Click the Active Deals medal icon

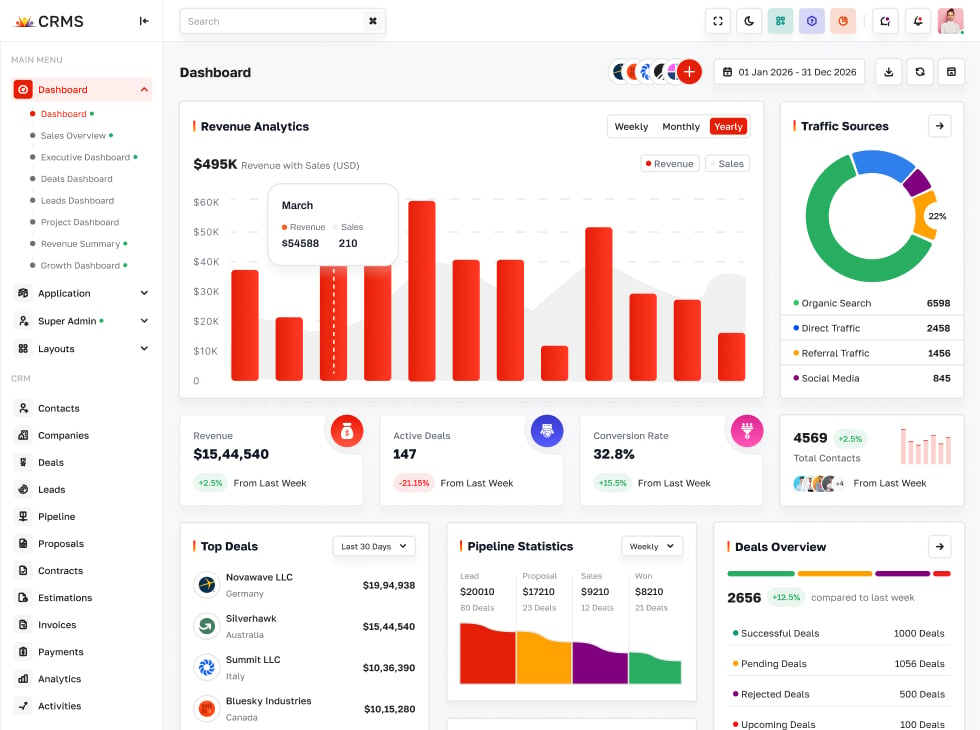[547, 431]
